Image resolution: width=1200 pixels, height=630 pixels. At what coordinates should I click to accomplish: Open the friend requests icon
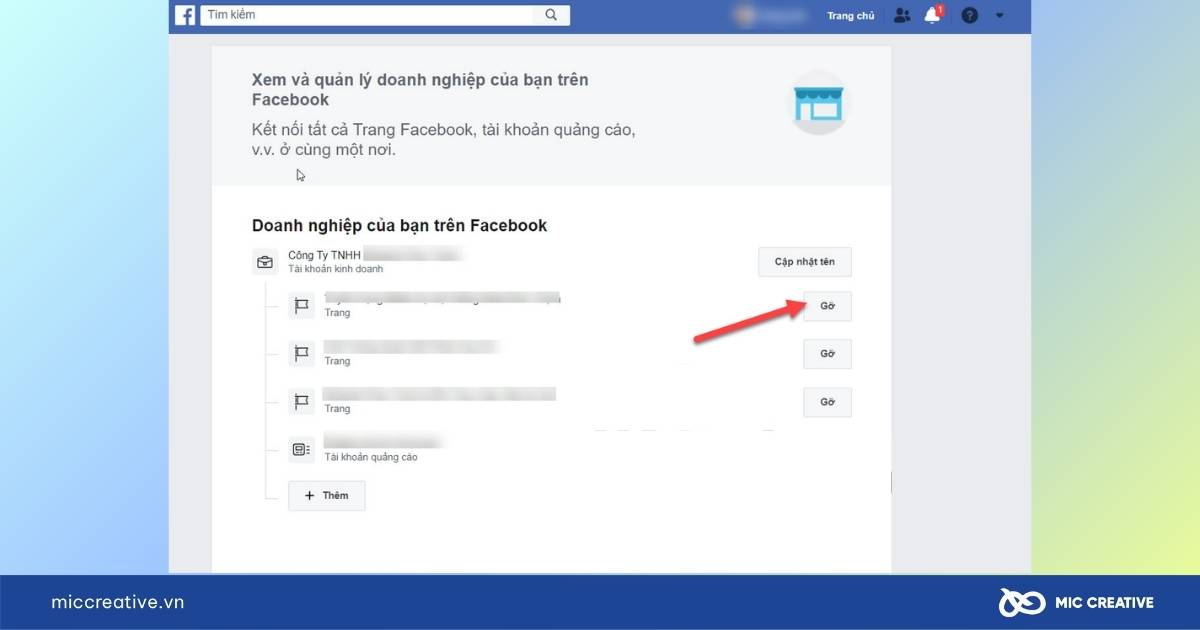[x=902, y=15]
